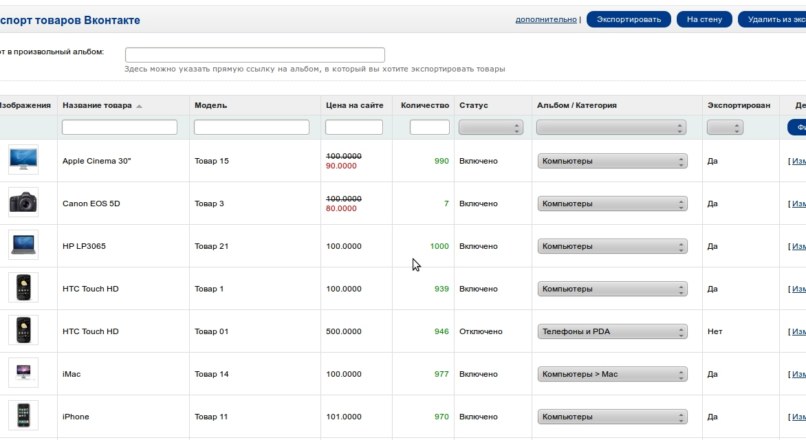Click the Изображения column header

[x=25, y=105]
